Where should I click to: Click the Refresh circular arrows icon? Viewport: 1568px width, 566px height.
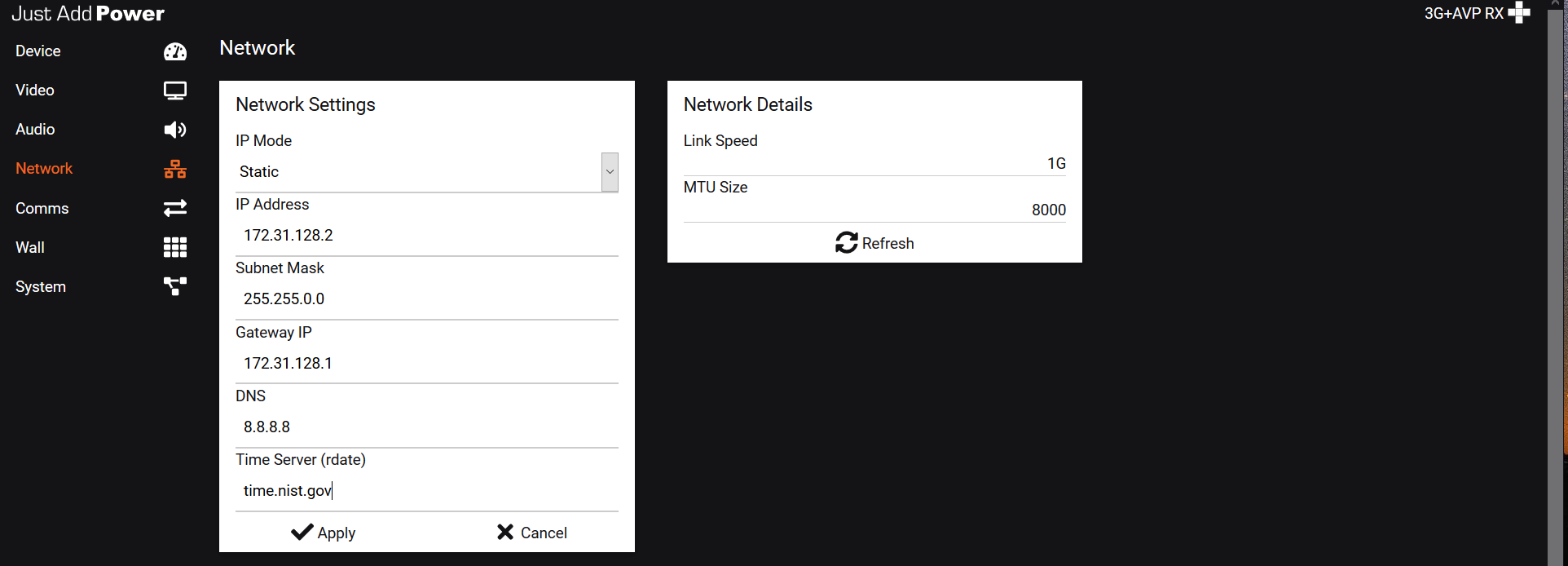pyautogui.click(x=847, y=242)
